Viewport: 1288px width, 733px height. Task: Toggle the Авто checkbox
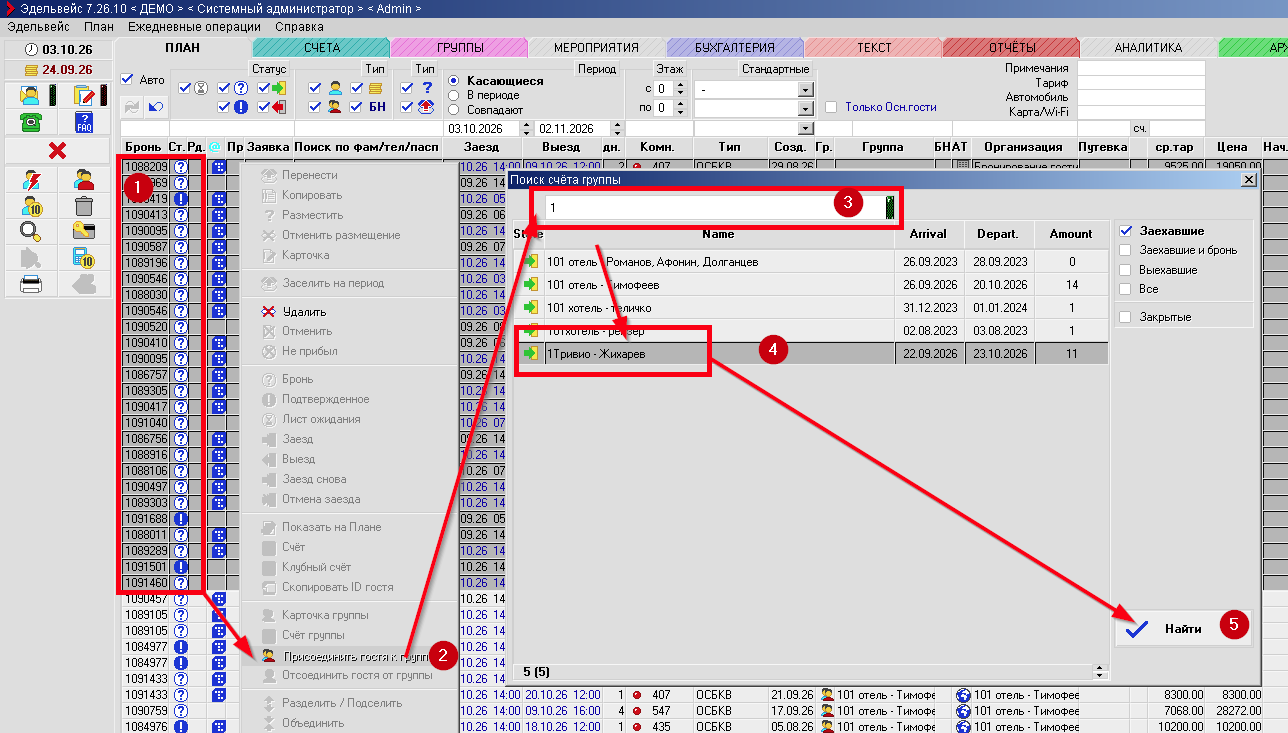[x=127, y=80]
